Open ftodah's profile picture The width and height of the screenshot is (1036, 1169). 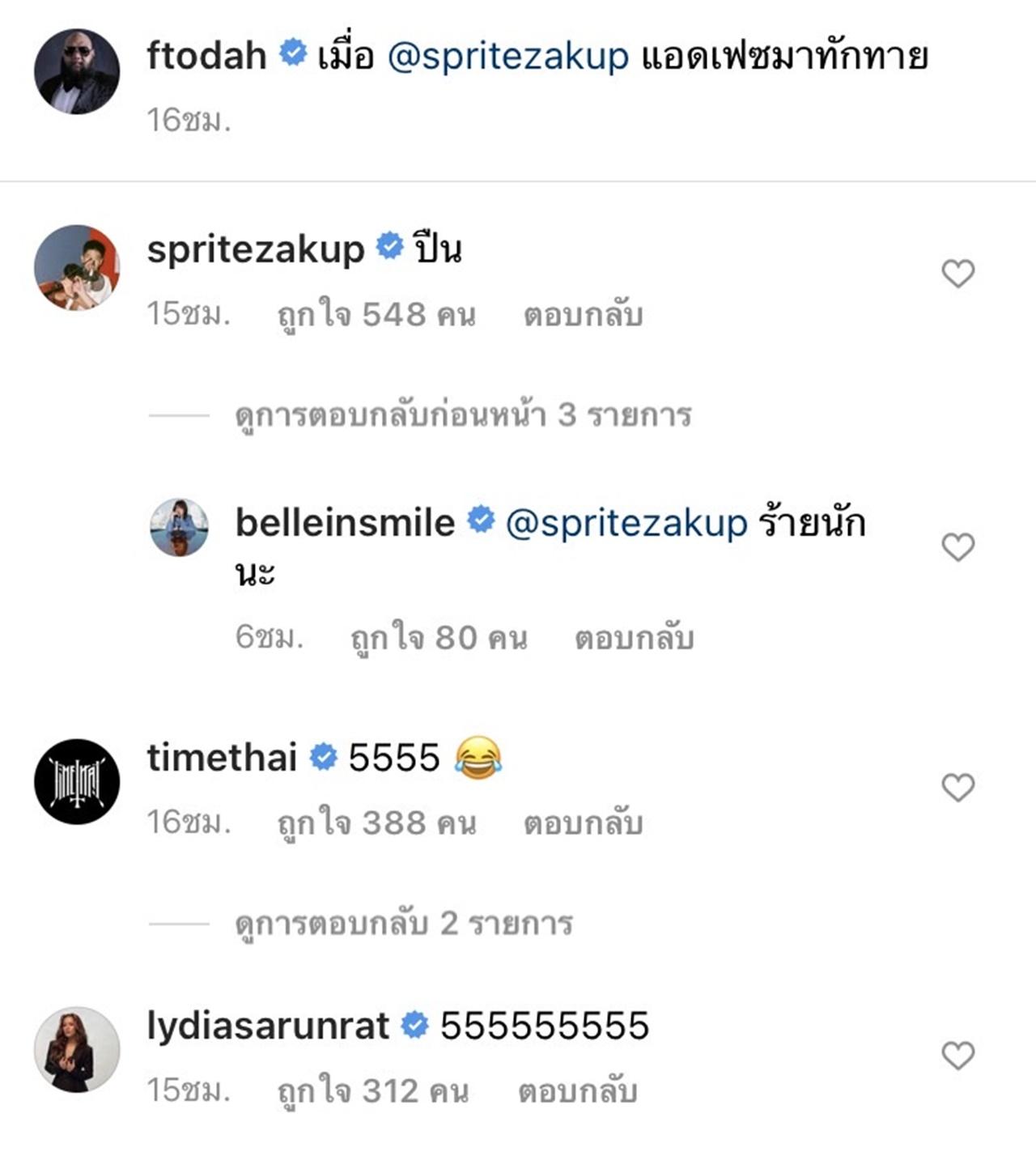[77, 72]
